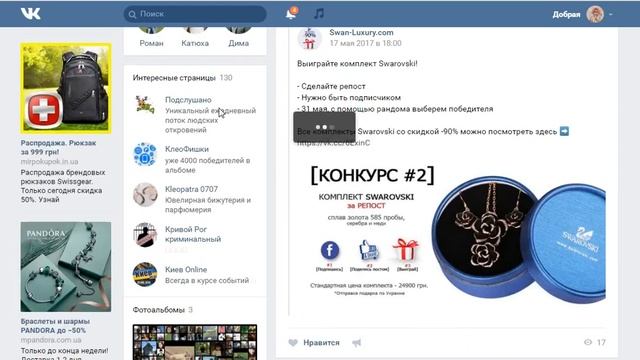Open the Распродажа. Рюкзак за 999 грн link
The image size is (640, 360).
[x=58, y=147]
